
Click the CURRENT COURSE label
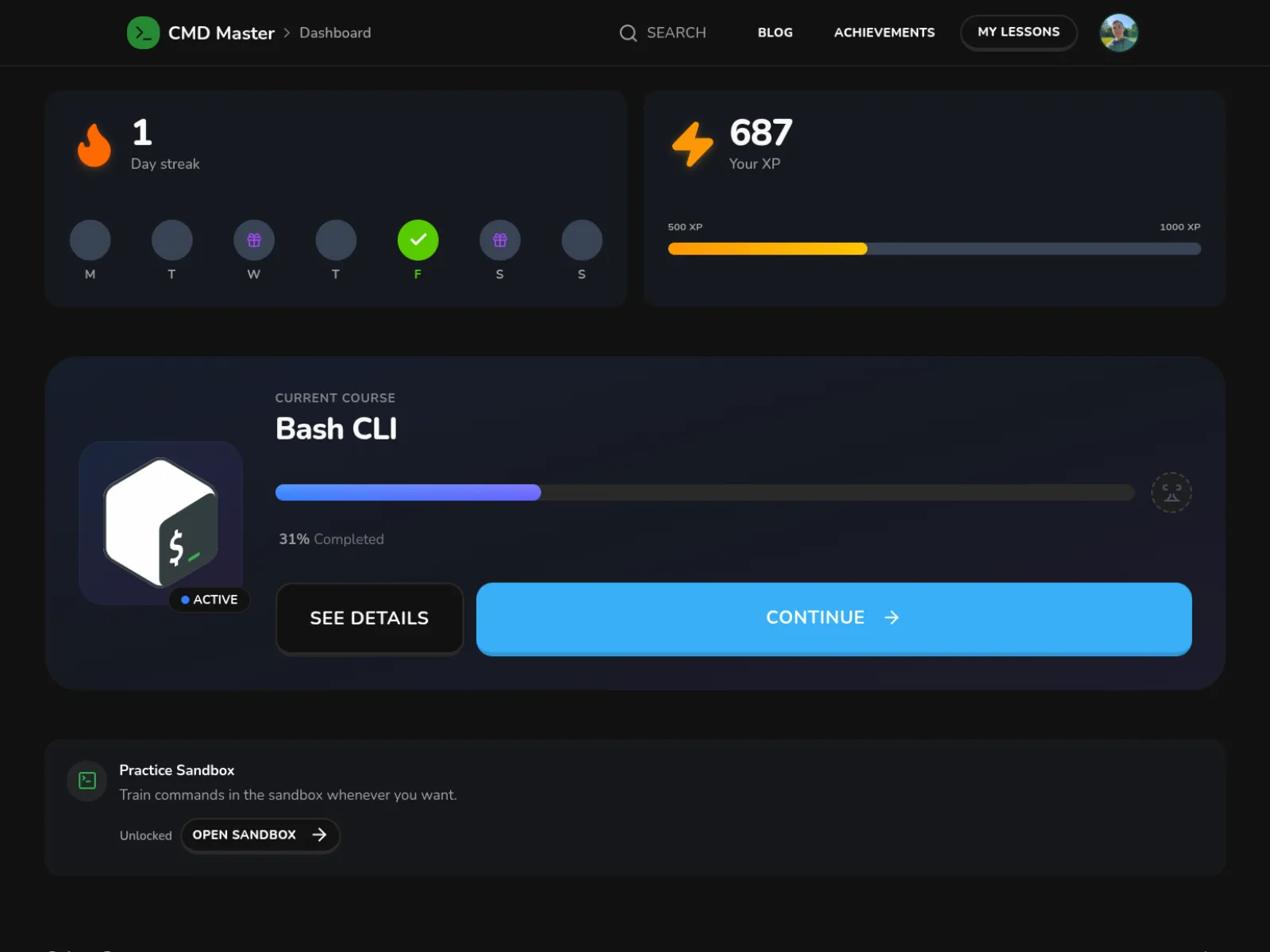pyautogui.click(x=335, y=397)
